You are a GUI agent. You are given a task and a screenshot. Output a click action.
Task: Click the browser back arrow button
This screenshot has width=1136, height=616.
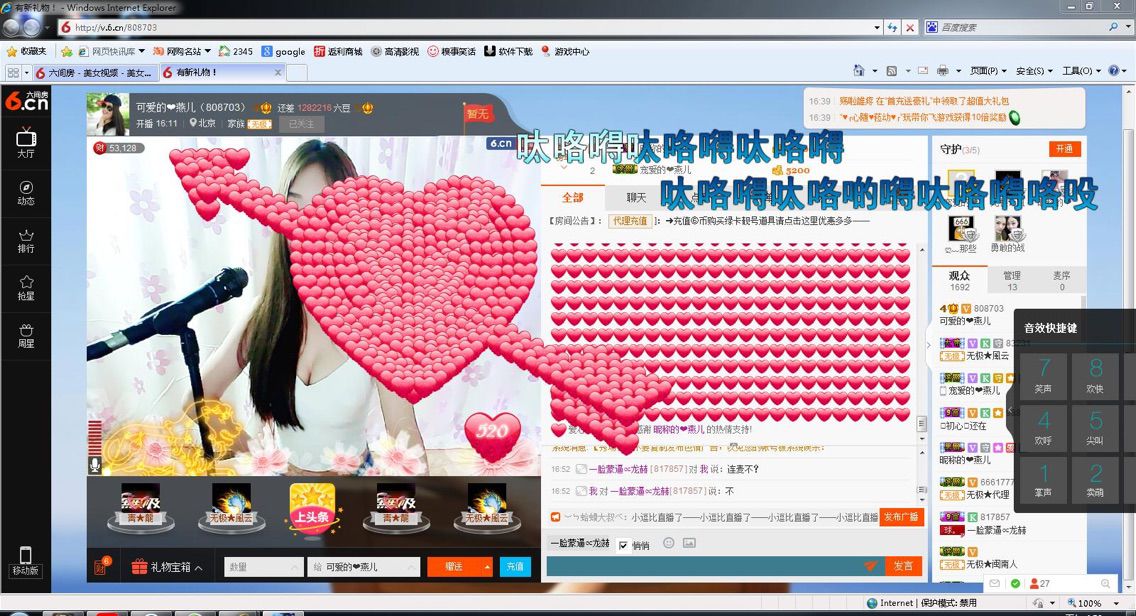pos(10,28)
